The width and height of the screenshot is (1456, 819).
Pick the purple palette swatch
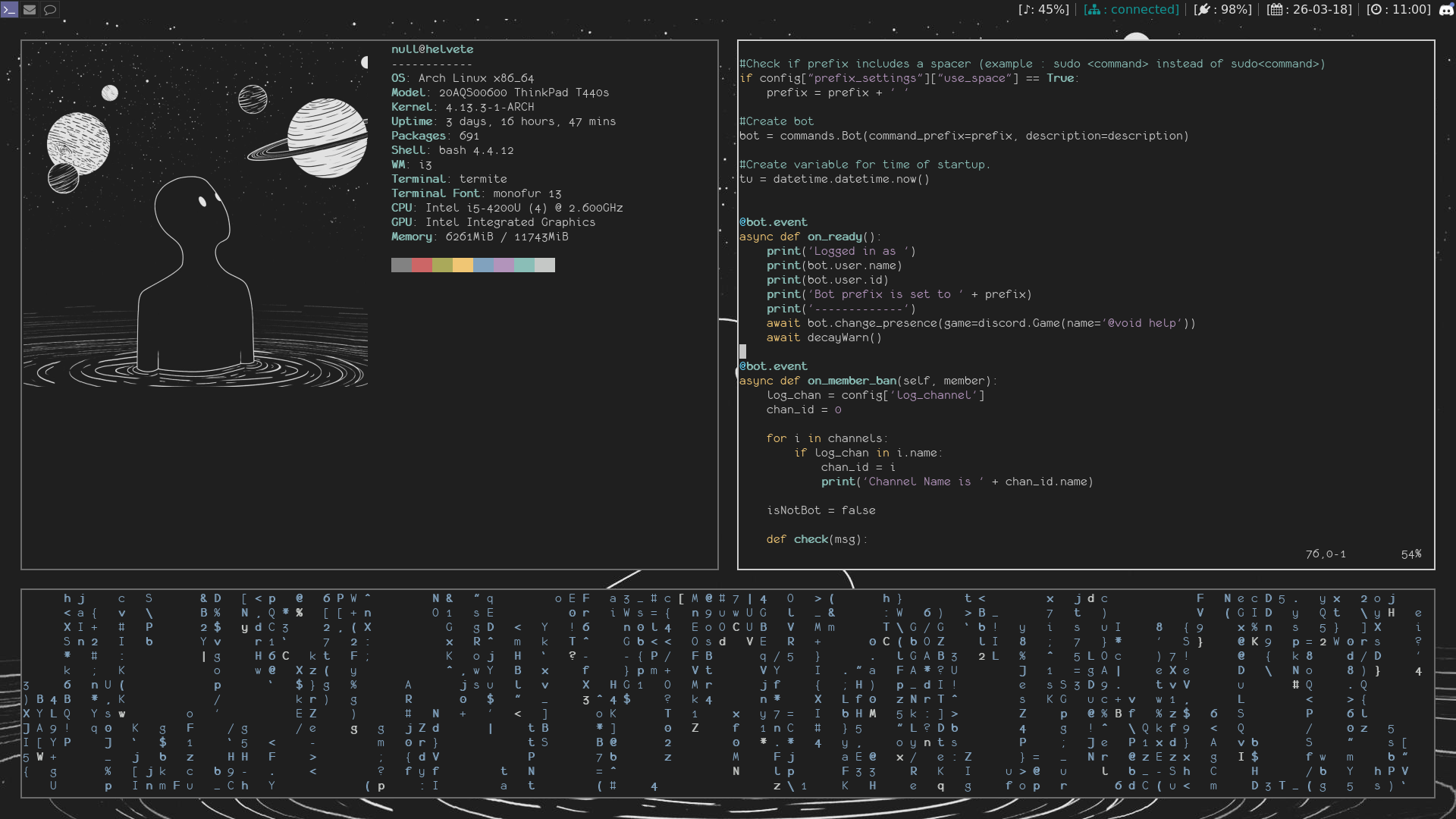[x=504, y=265]
